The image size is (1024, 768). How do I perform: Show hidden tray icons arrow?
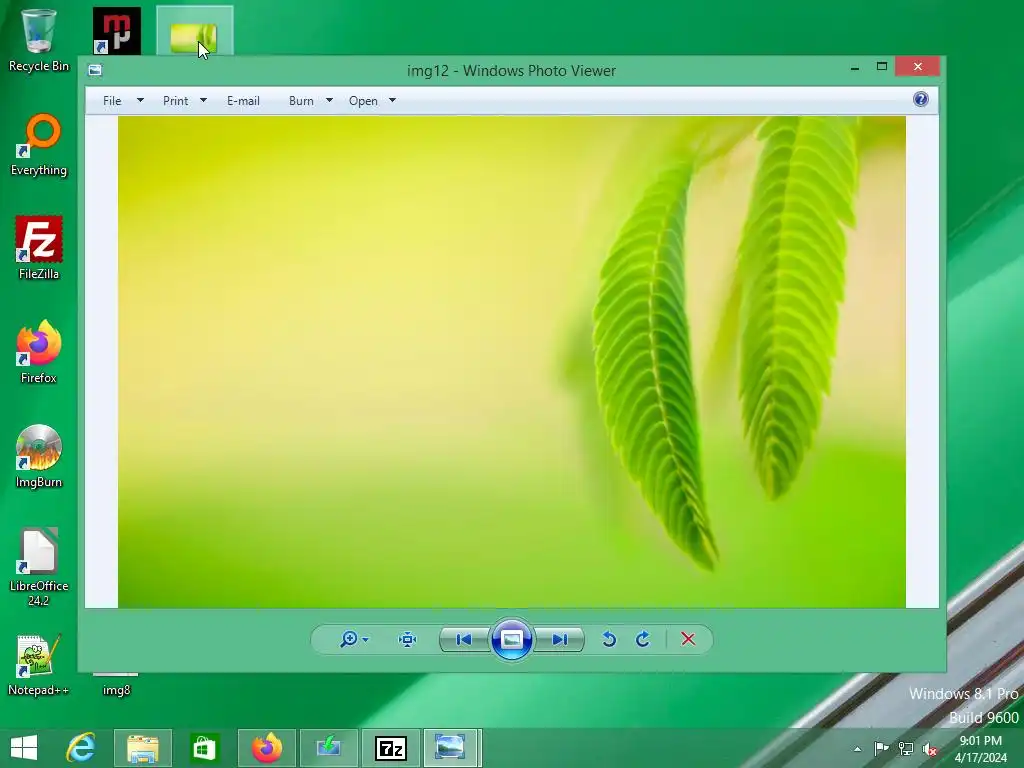point(857,749)
